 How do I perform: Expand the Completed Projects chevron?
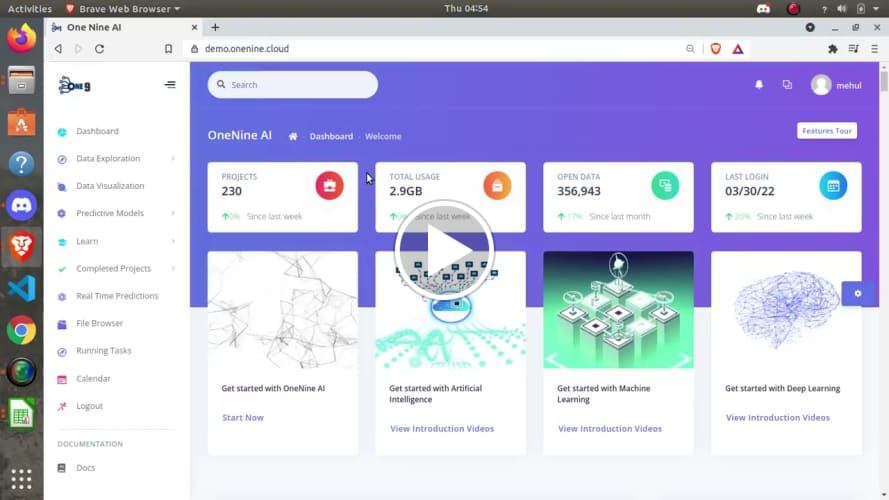pyautogui.click(x=173, y=268)
